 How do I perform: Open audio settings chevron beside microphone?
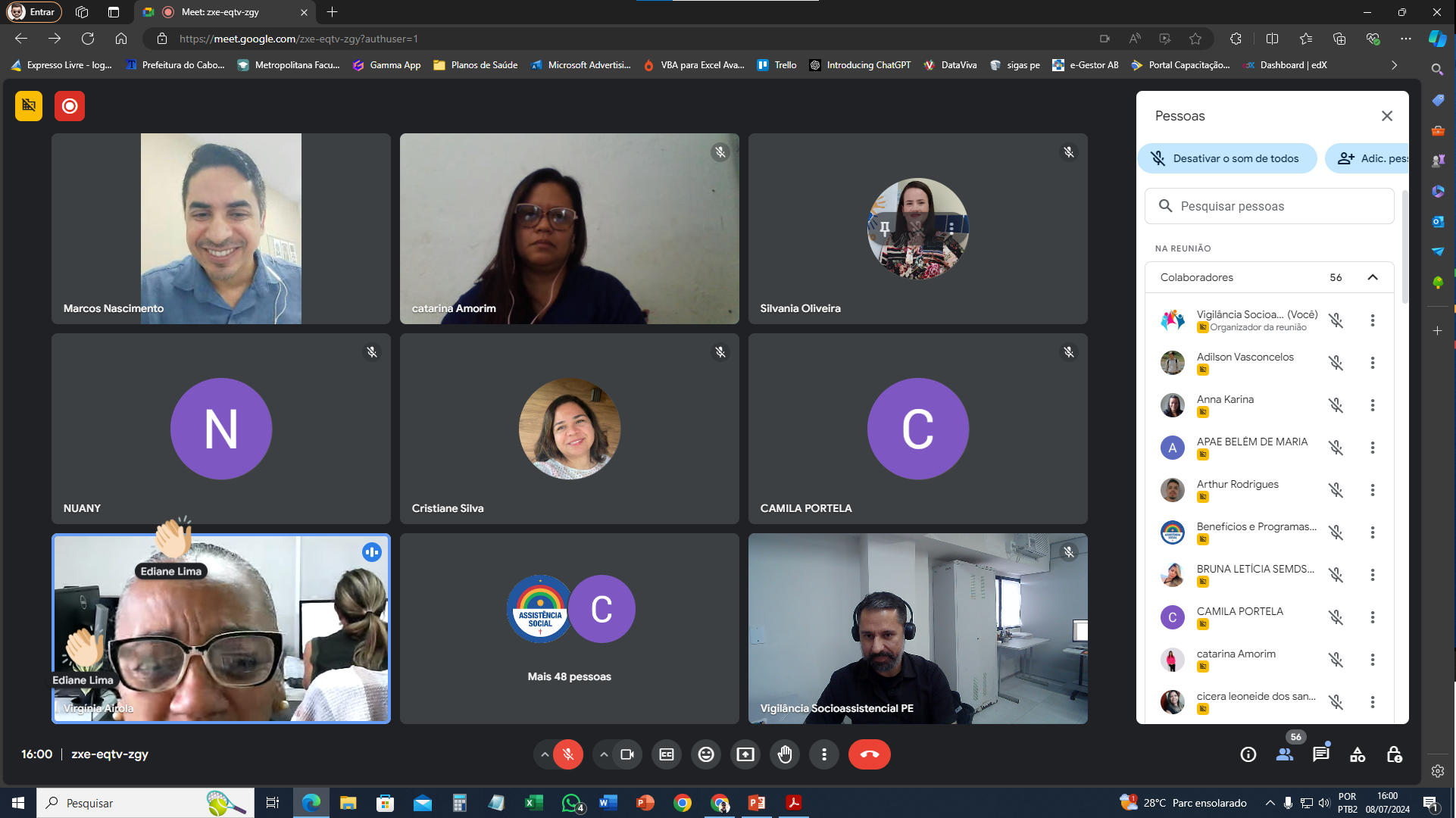[545, 754]
